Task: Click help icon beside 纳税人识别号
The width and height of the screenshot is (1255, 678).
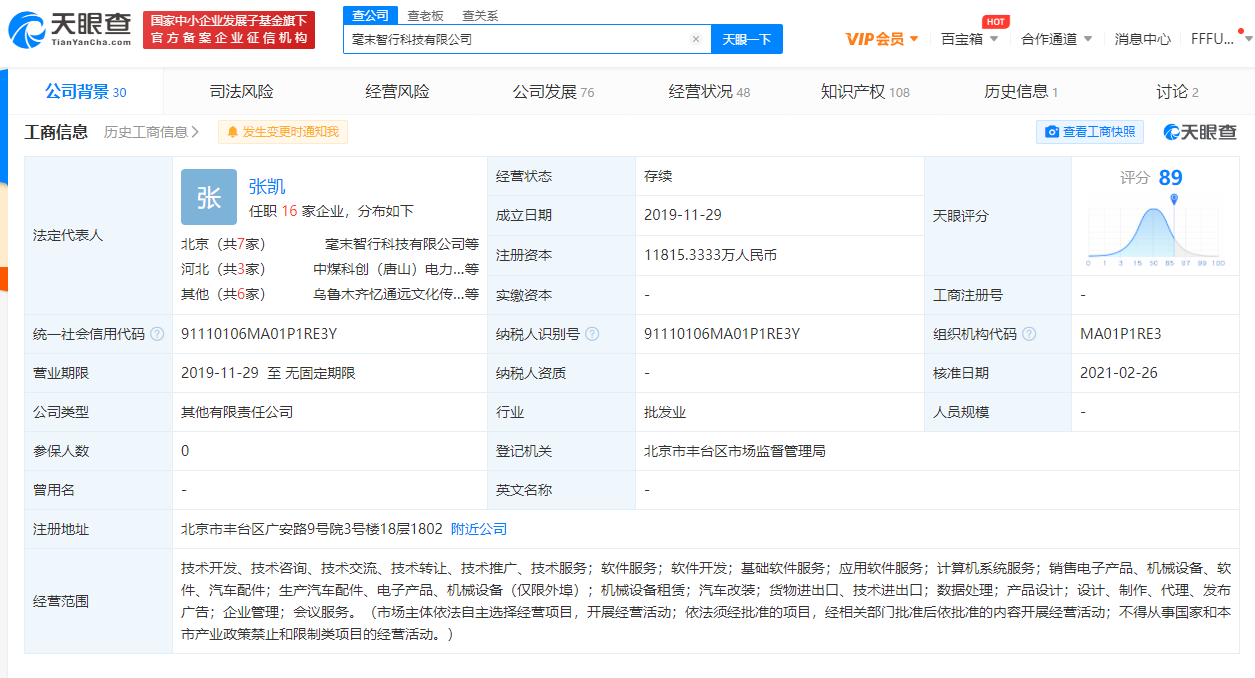Action: [593, 334]
